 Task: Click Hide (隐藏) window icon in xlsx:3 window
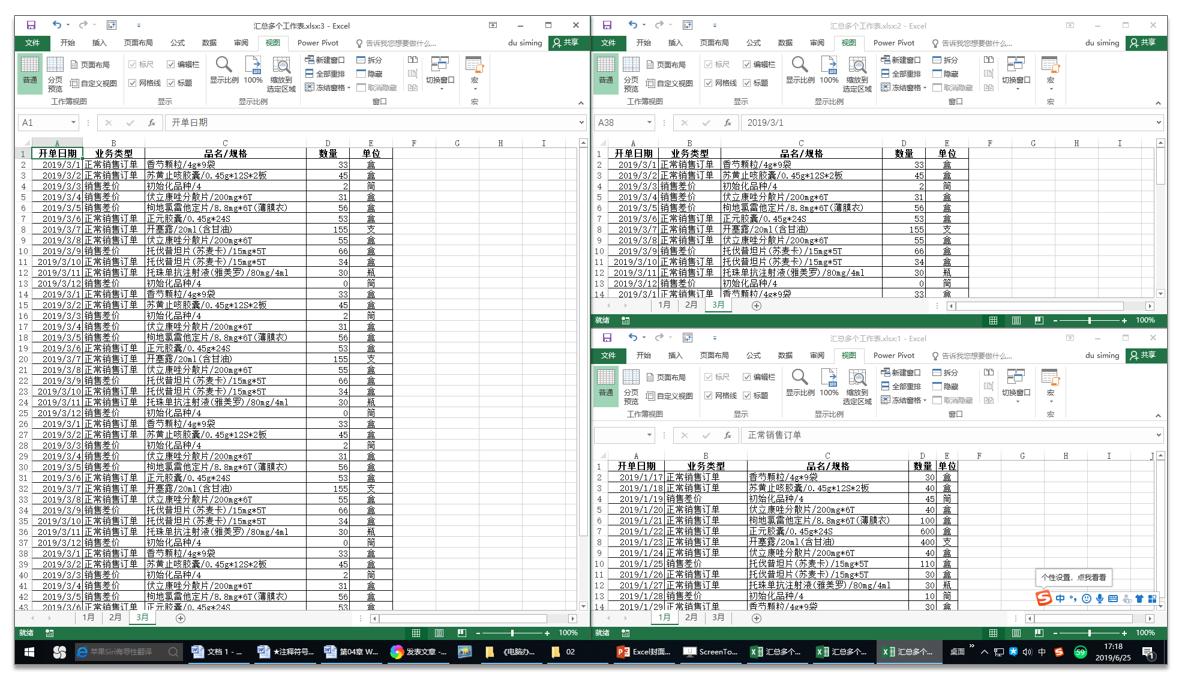tap(369, 73)
